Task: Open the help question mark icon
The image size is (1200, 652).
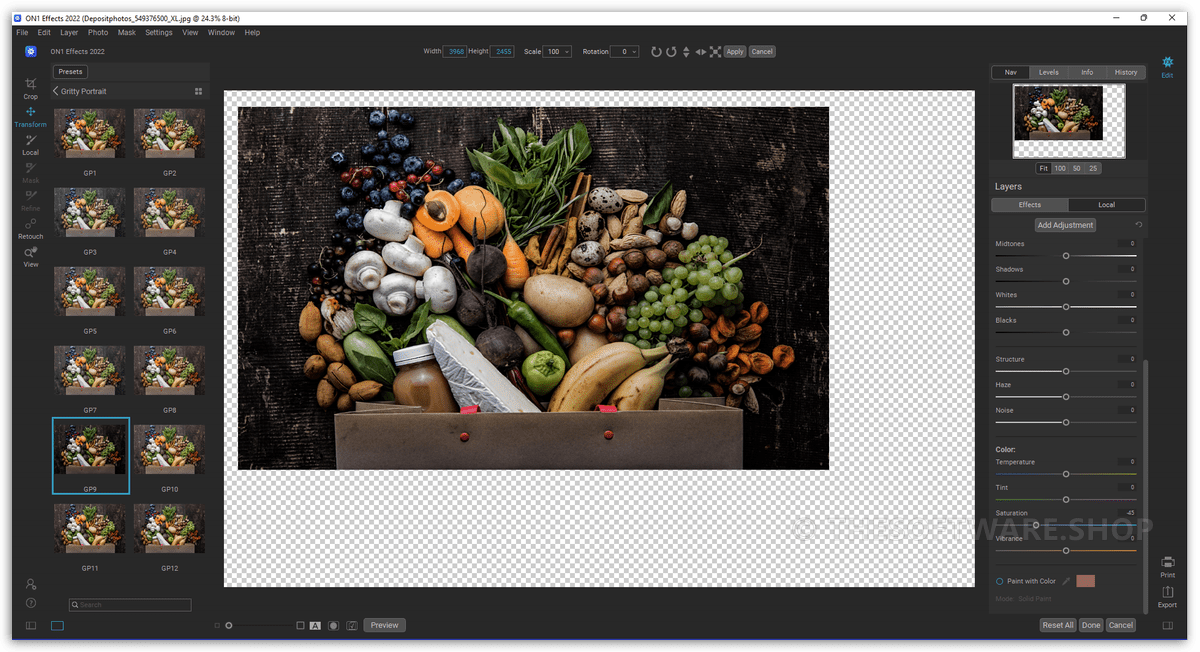Action: coord(31,603)
